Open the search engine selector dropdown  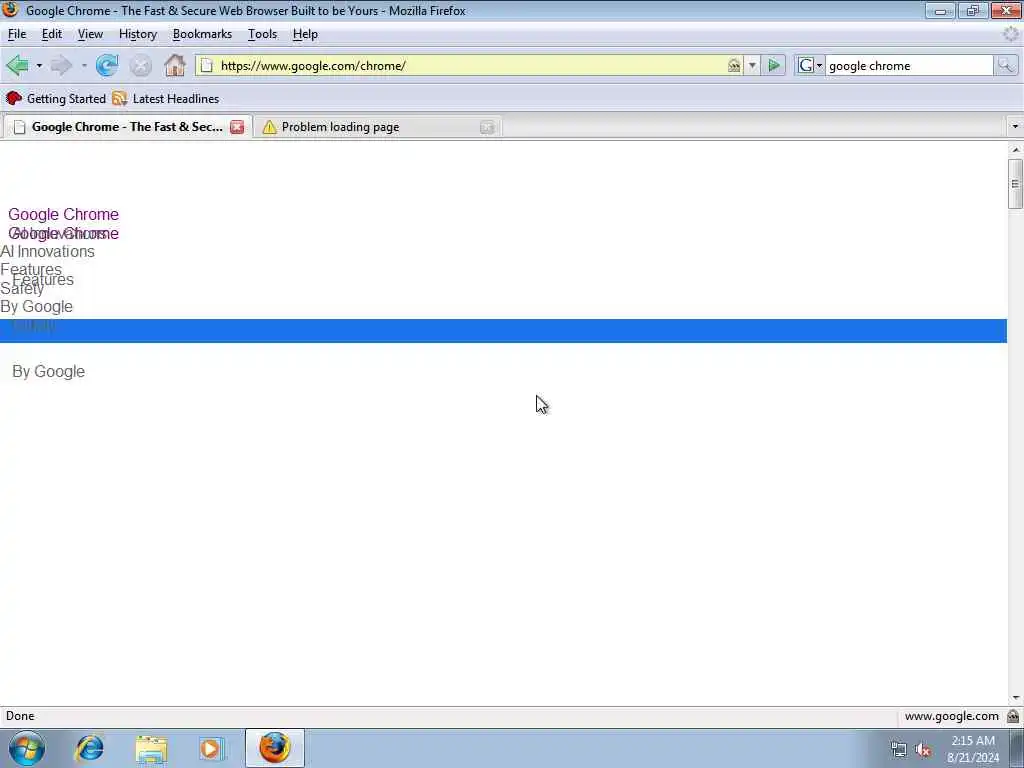[810, 65]
